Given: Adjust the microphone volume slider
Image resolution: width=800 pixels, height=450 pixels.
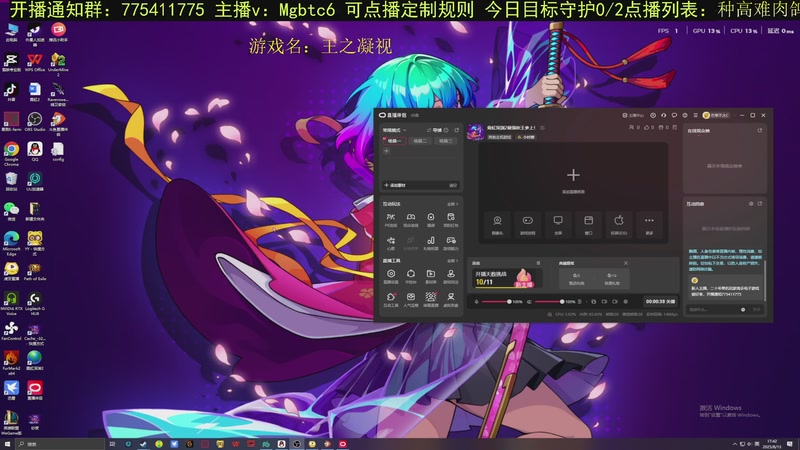Looking at the screenshot, I should 496,302.
